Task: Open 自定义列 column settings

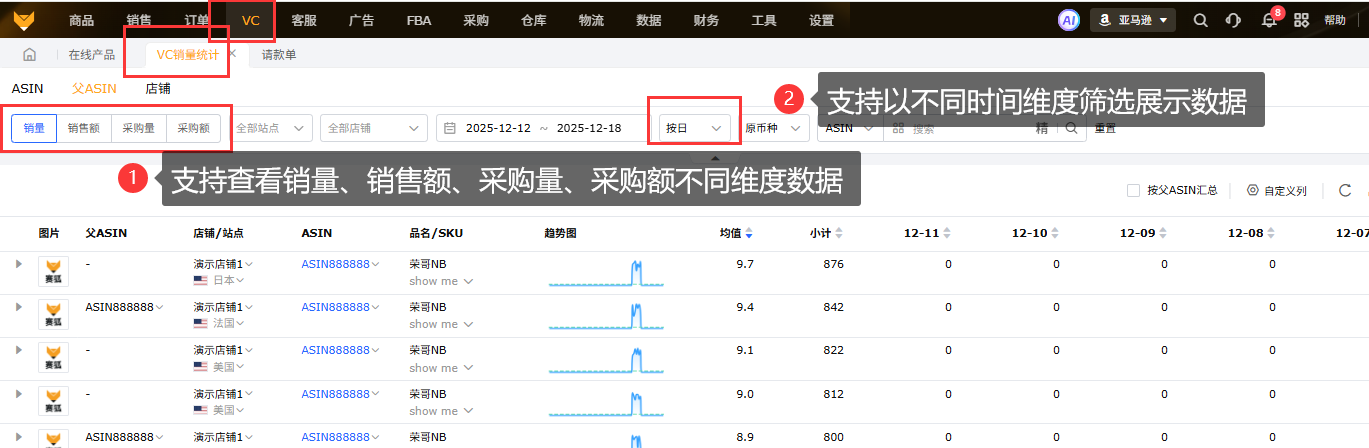Action: click(x=1277, y=190)
